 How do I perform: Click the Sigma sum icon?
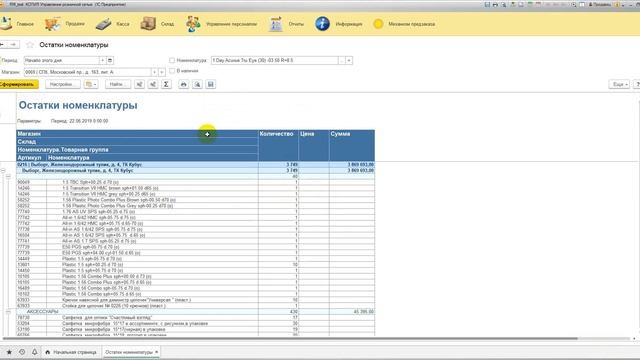pos(166,84)
